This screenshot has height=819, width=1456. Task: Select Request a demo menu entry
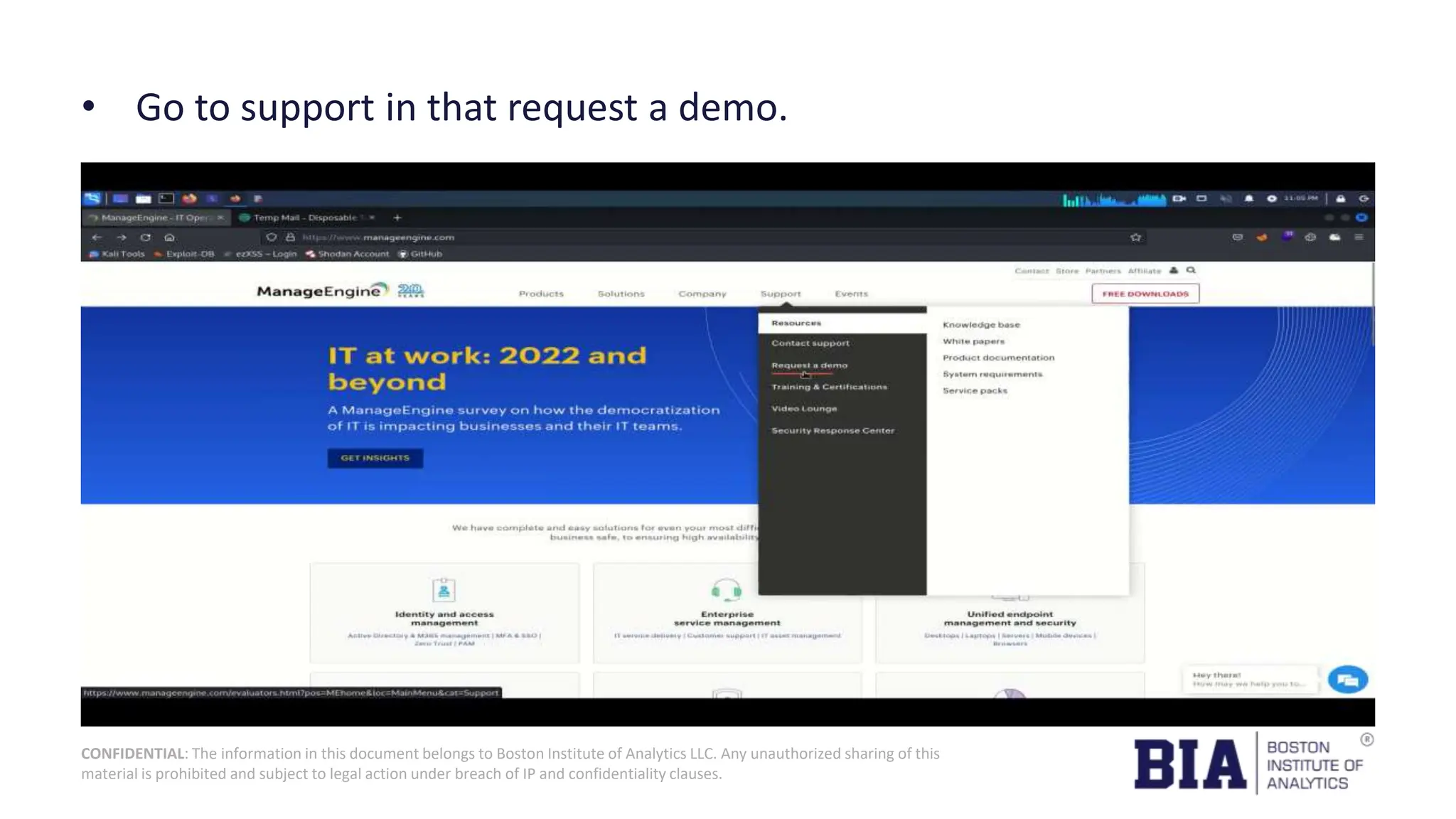pos(809,365)
